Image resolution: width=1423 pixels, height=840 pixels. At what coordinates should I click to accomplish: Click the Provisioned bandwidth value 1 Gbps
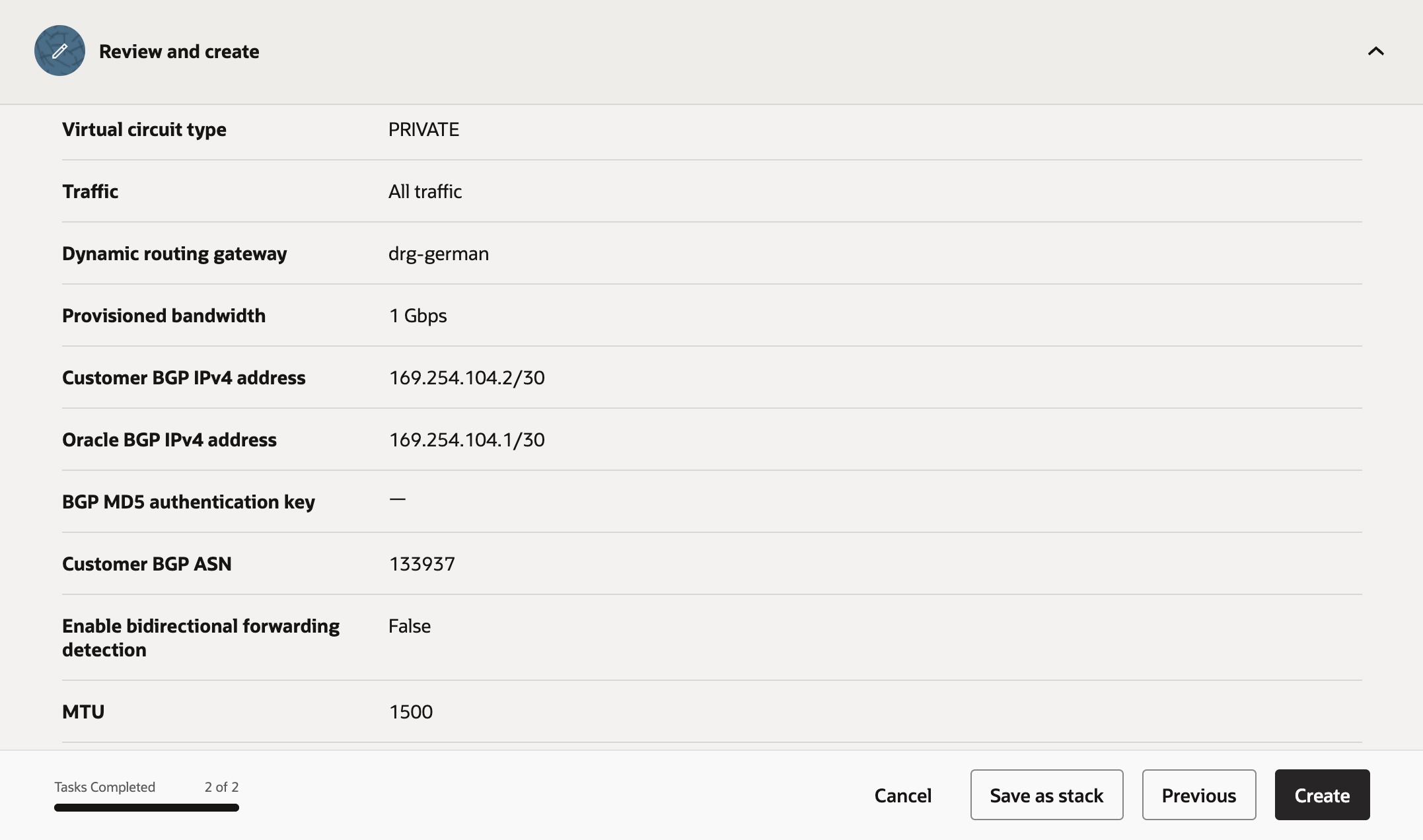pyautogui.click(x=418, y=316)
